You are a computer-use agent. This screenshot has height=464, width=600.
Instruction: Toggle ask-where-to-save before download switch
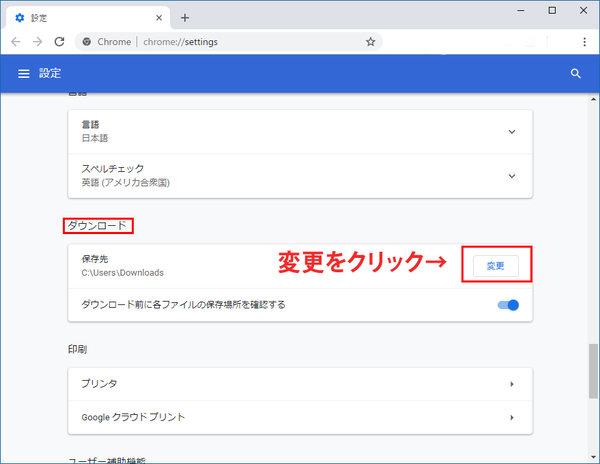(x=508, y=305)
